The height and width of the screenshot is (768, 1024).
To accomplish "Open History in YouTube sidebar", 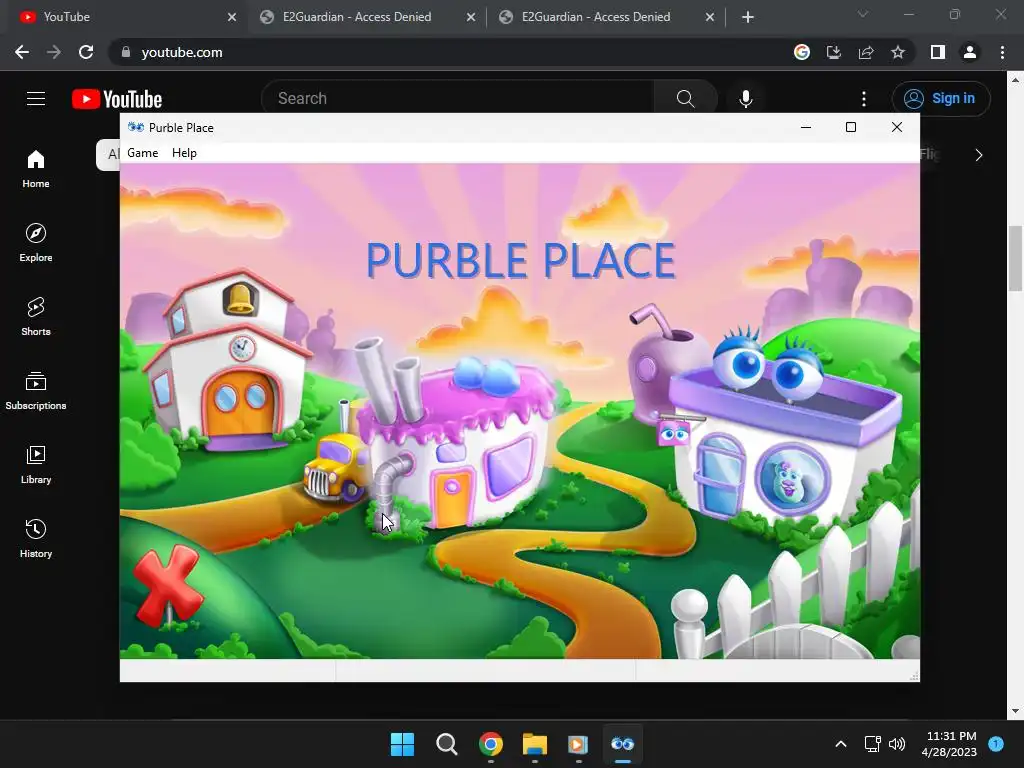I will [x=36, y=538].
